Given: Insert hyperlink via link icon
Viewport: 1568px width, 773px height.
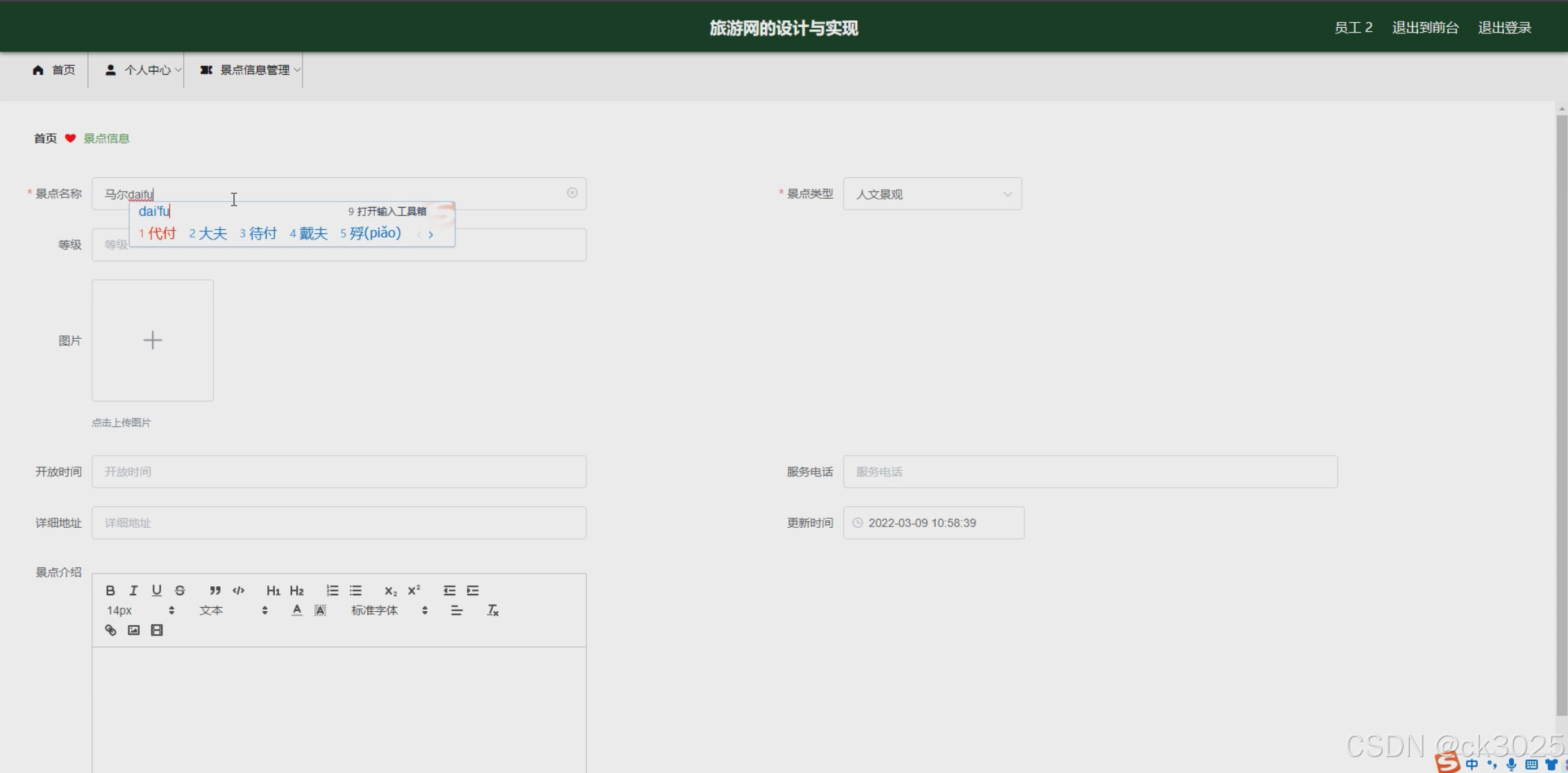Looking at the screenshot, I should click(110, 630).
